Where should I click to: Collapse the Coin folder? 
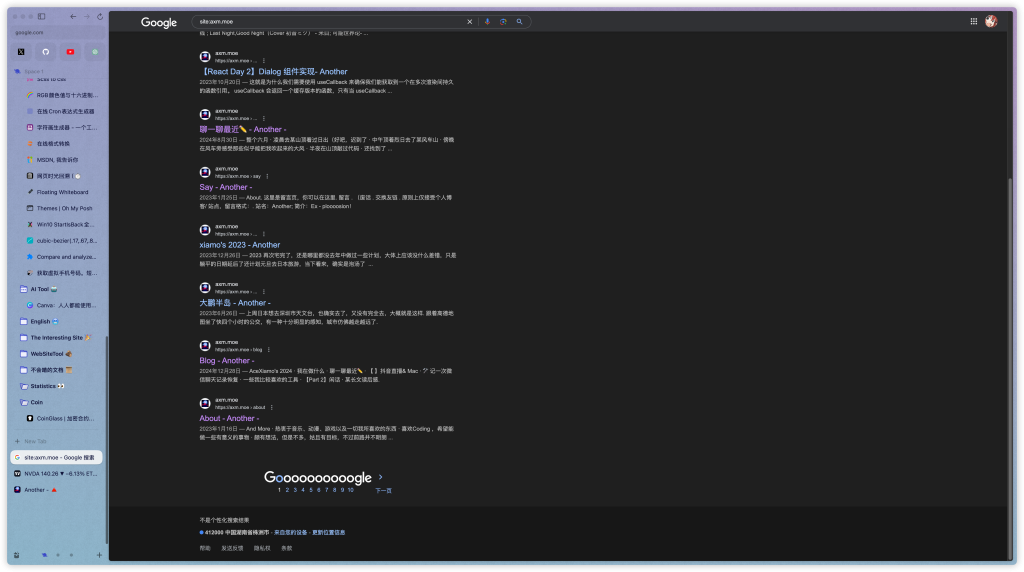coord(36,402)
